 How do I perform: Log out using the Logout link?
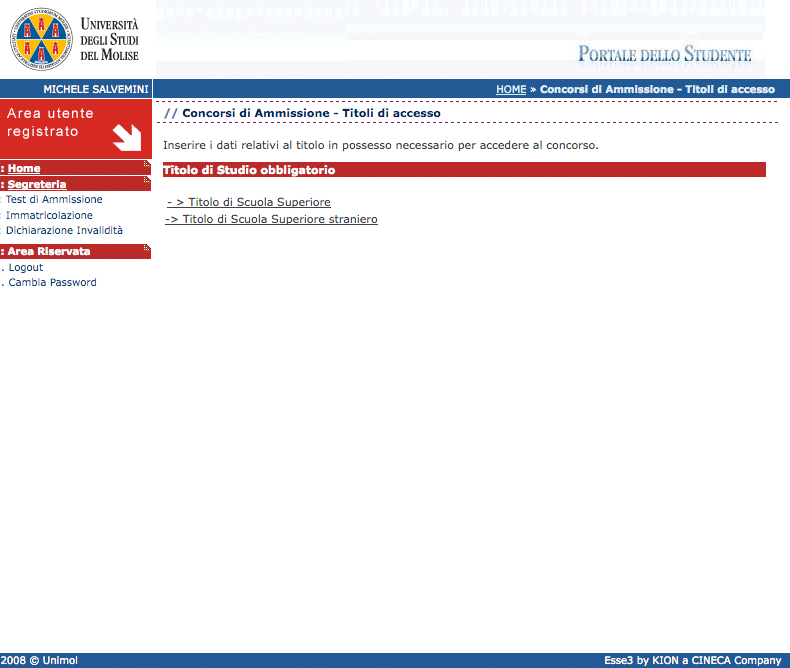tap(26, 268)
